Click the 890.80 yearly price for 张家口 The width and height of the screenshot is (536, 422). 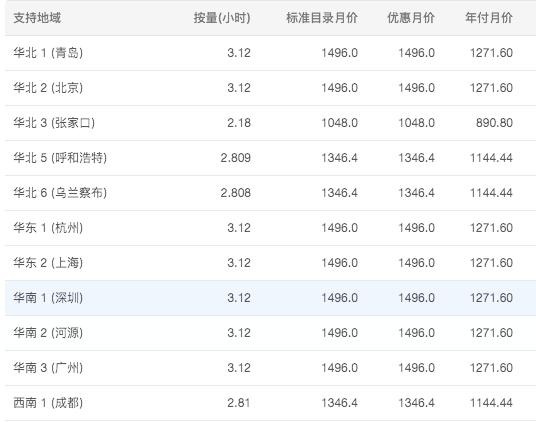click(x=494, y=123)
